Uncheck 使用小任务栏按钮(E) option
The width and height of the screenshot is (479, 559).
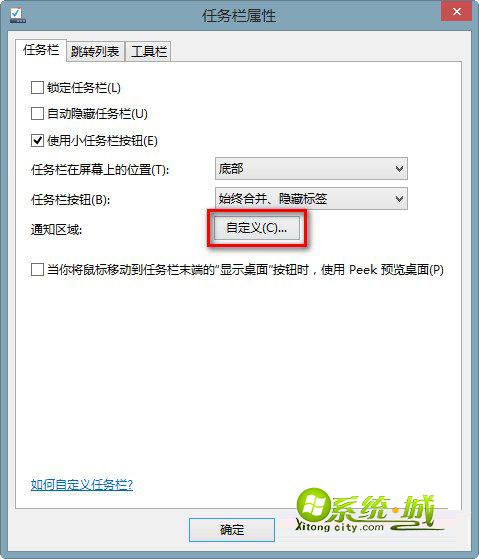37,140
